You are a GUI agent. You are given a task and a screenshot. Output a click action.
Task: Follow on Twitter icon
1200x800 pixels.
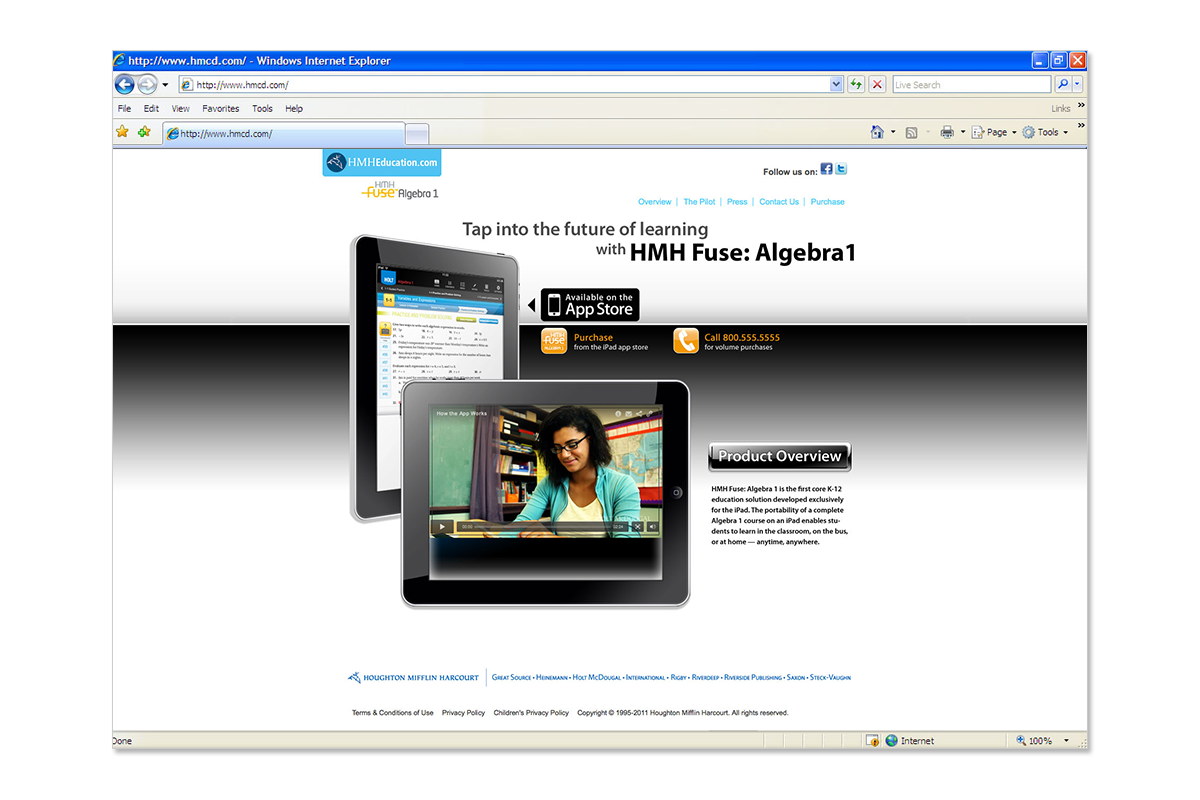[x=841, y=170]
